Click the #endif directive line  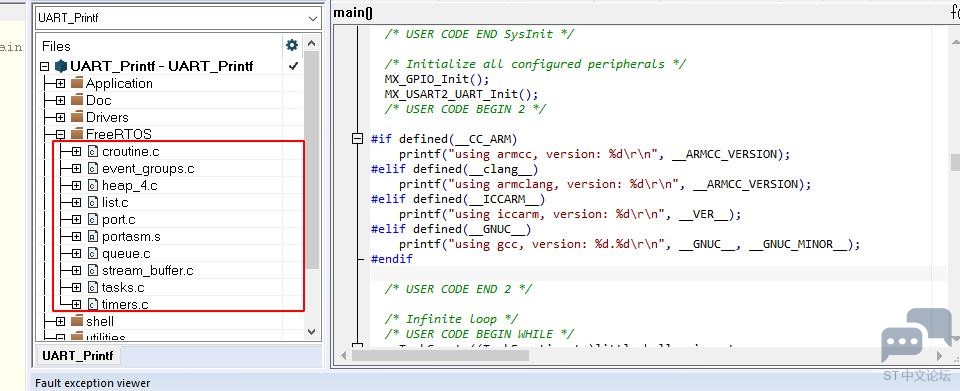tap(392, 259)
